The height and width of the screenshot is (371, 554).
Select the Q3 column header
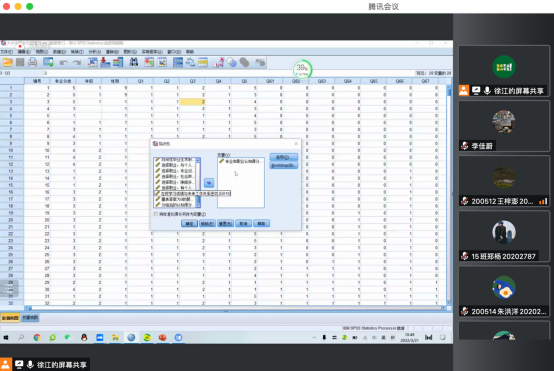[x=193, y=81]
